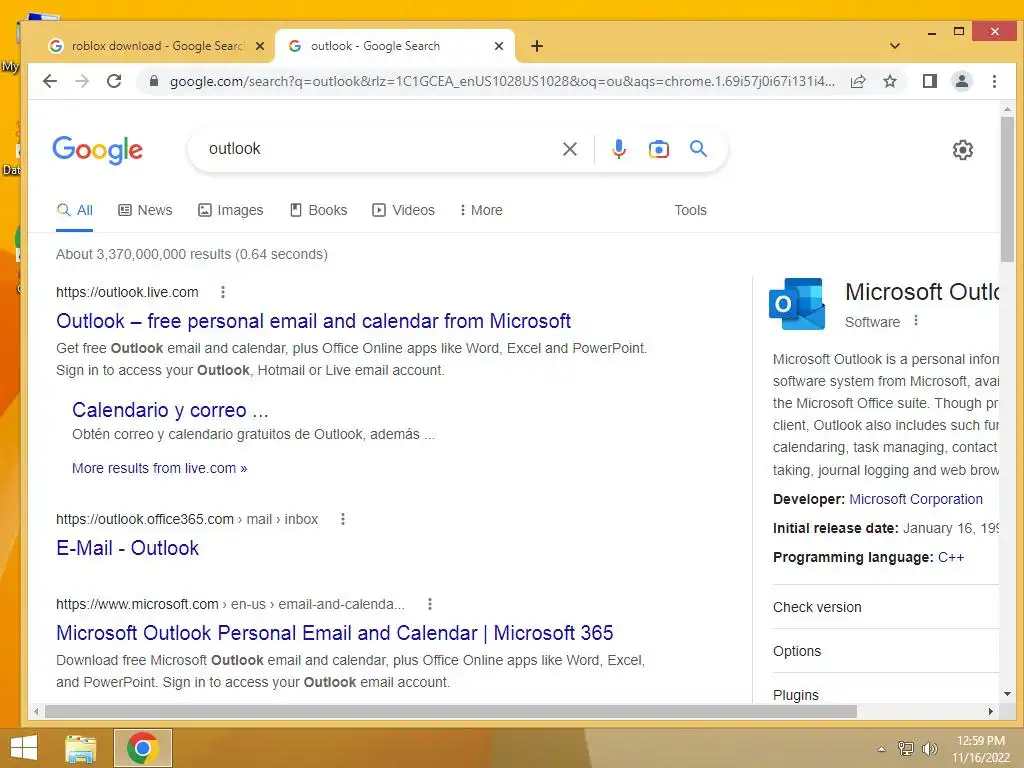Viewport: 1024px width, 768px height.
Task: Open Google quick settings gear
Action: (963, 150)
